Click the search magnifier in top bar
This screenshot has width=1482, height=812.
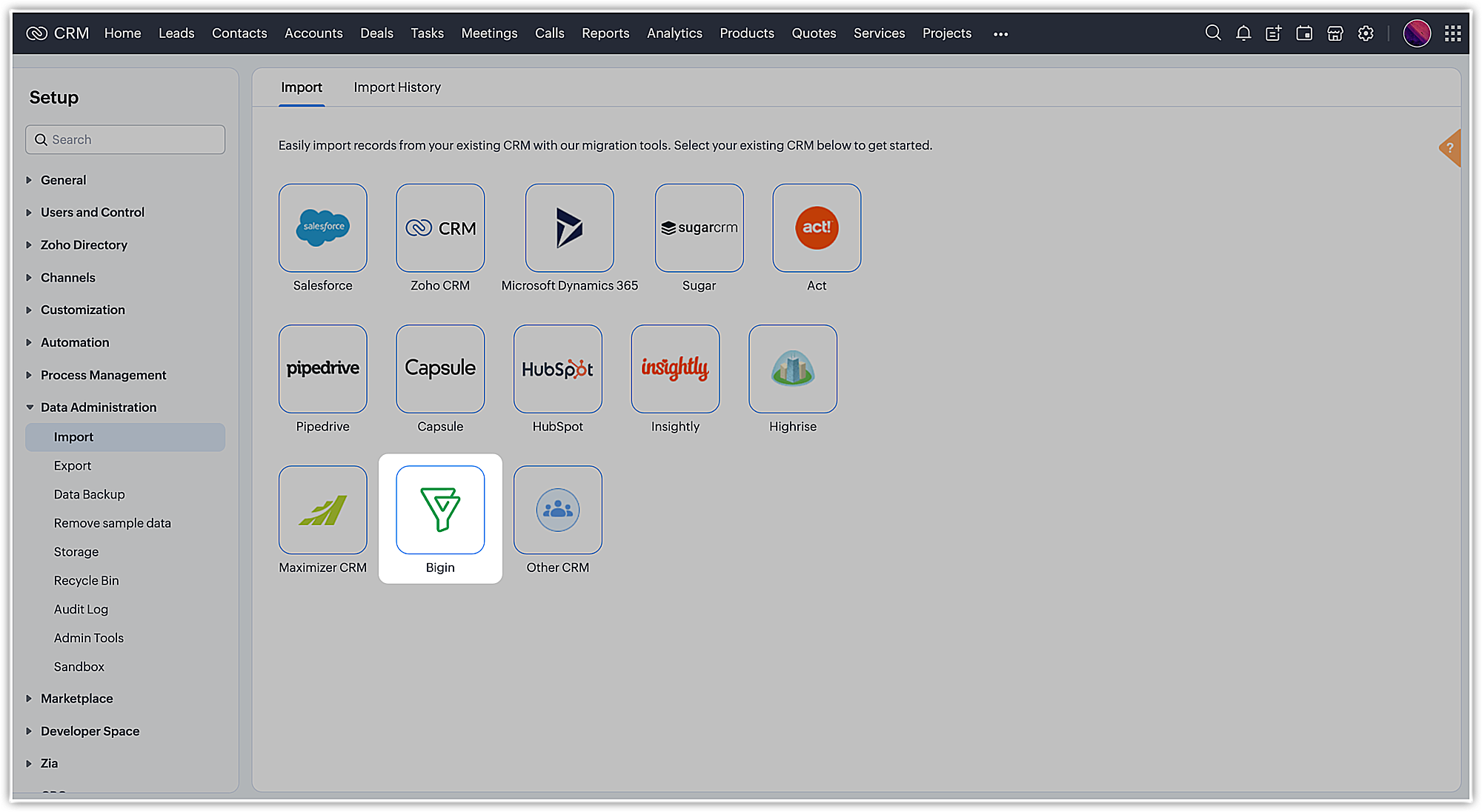(x=1213, y=33)
